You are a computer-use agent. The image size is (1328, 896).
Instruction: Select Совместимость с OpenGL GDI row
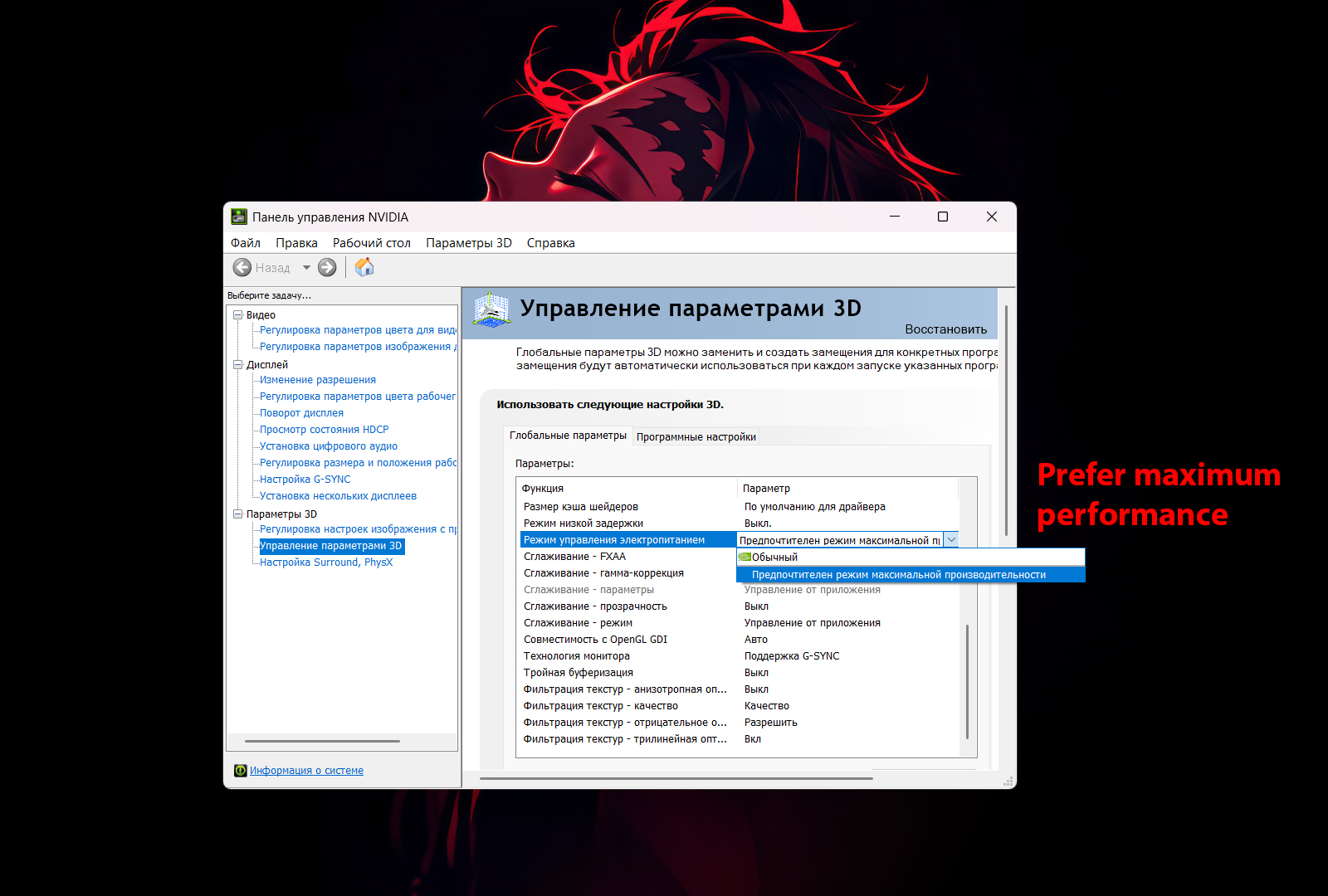(x=740, y=640)
